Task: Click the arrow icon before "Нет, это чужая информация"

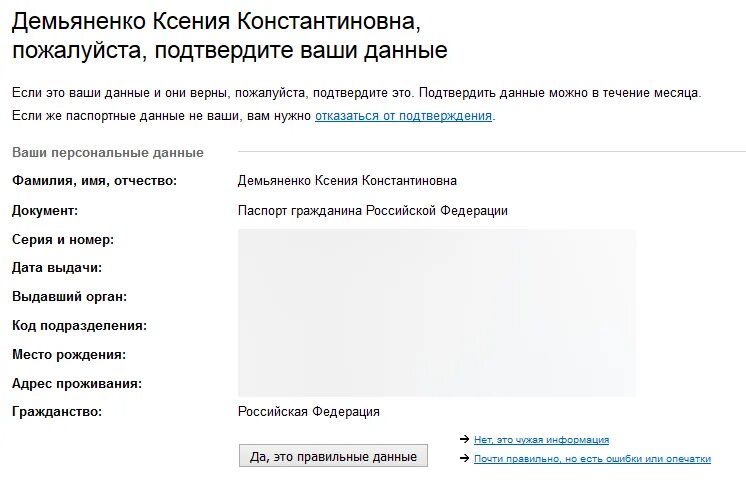Action: tap(464, 439)
